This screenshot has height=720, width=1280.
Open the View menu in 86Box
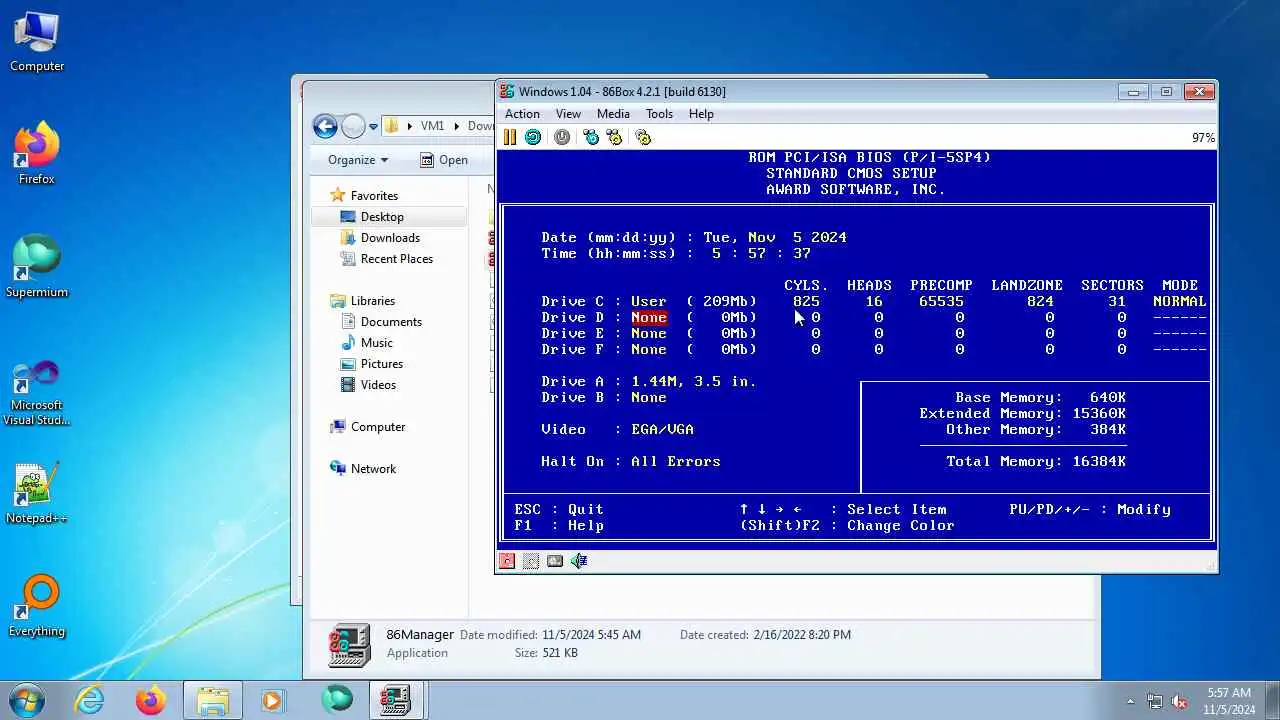point(568,114)
